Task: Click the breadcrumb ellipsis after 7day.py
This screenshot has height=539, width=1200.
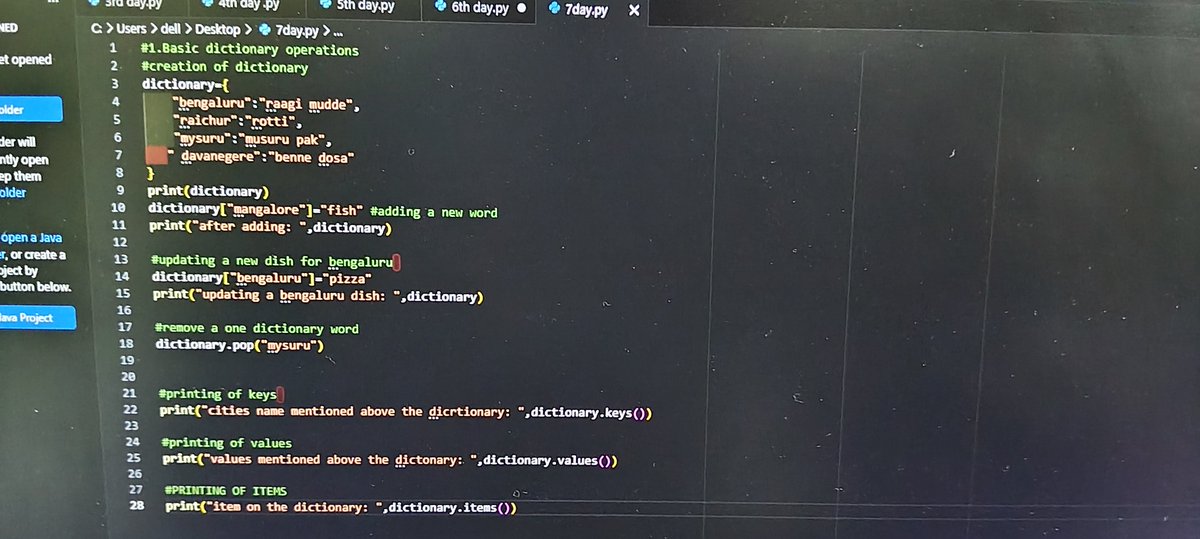Action: [336, 31]
